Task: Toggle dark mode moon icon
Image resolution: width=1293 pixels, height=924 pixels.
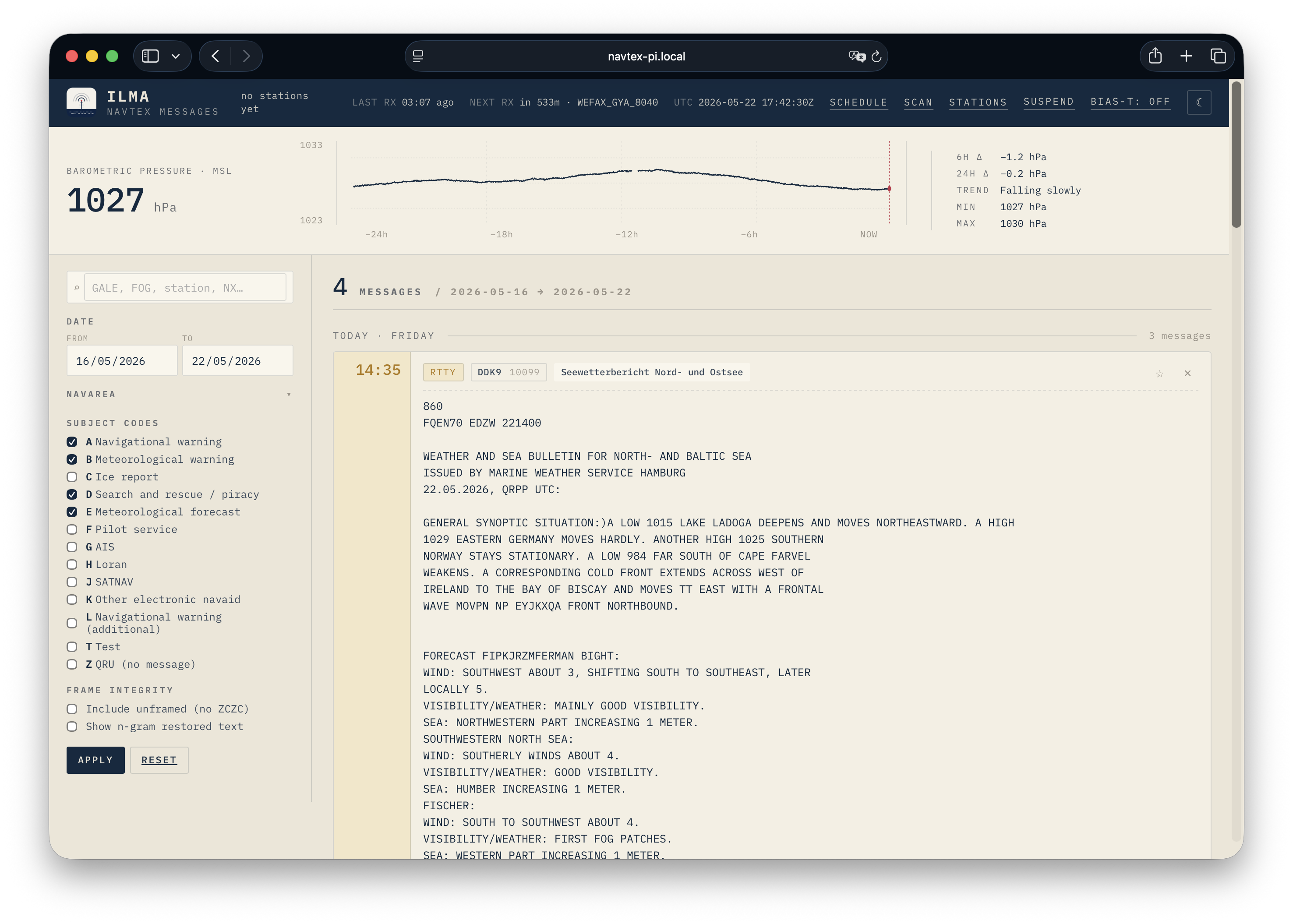Action: pos(1198,102)
